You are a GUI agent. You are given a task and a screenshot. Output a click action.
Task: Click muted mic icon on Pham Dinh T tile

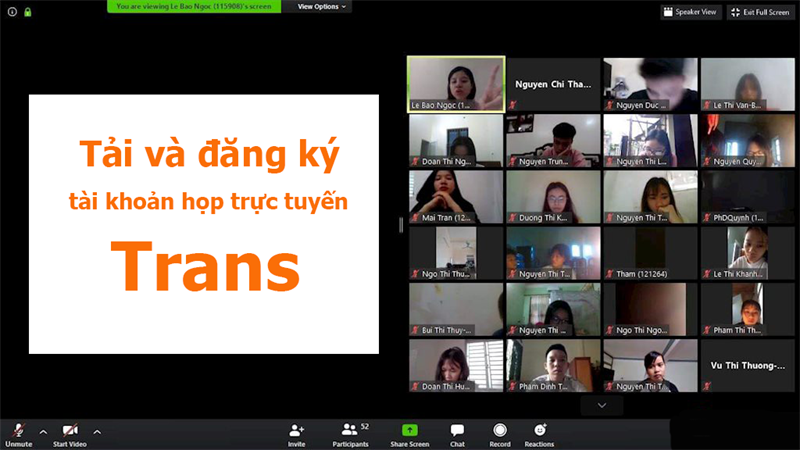[513, 386]
